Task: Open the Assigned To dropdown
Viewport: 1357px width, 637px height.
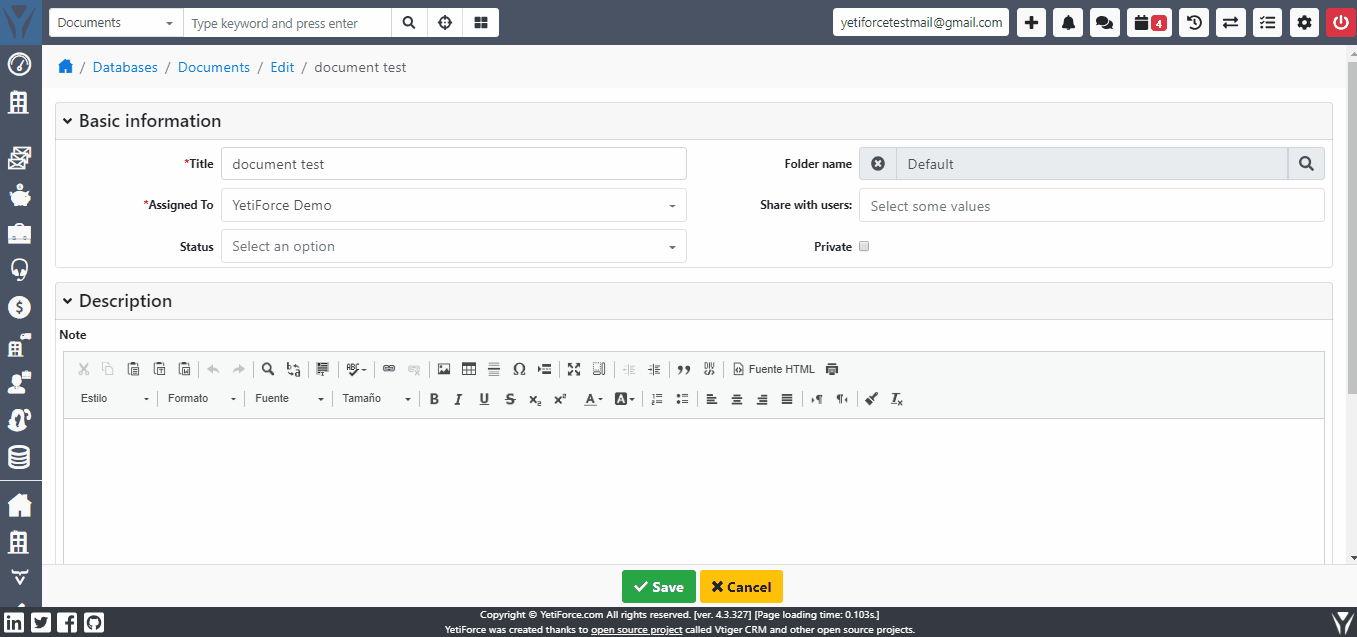Action: (x=454, y=205)
